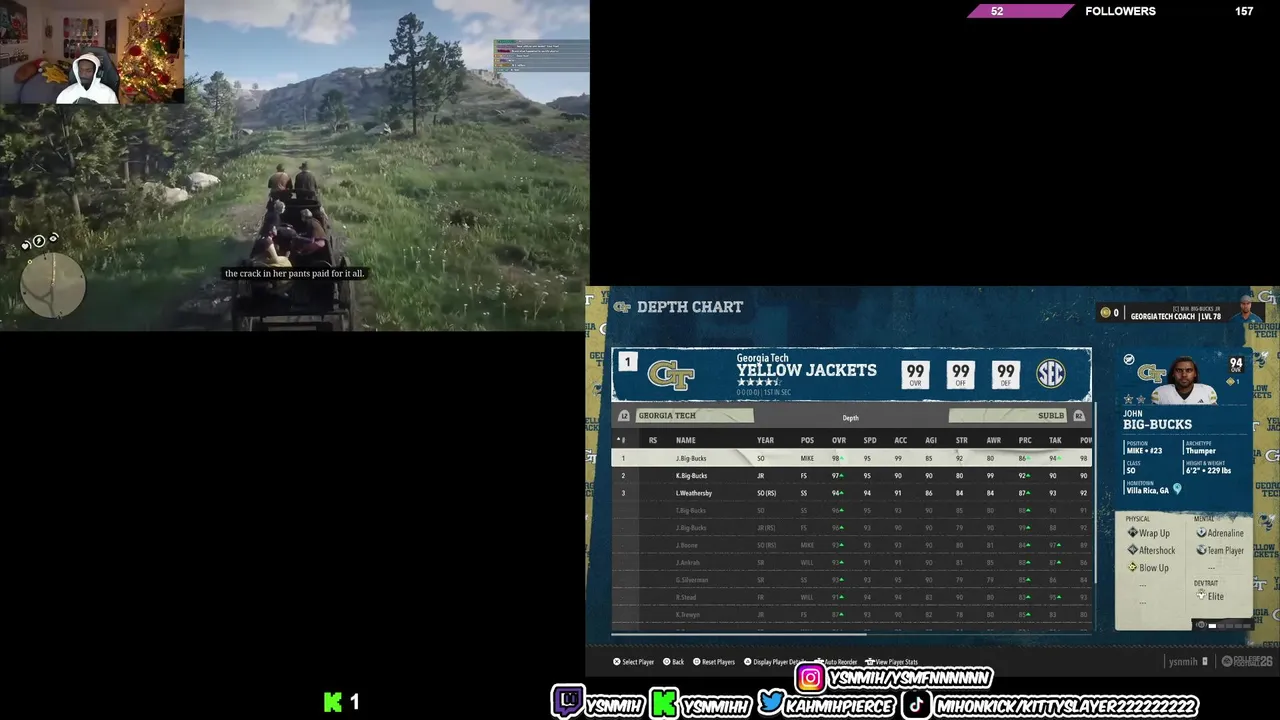This screenshot has width=1280, height=720.
Task: Click the Instagram icon in overlay
Action: coord(810,678)
